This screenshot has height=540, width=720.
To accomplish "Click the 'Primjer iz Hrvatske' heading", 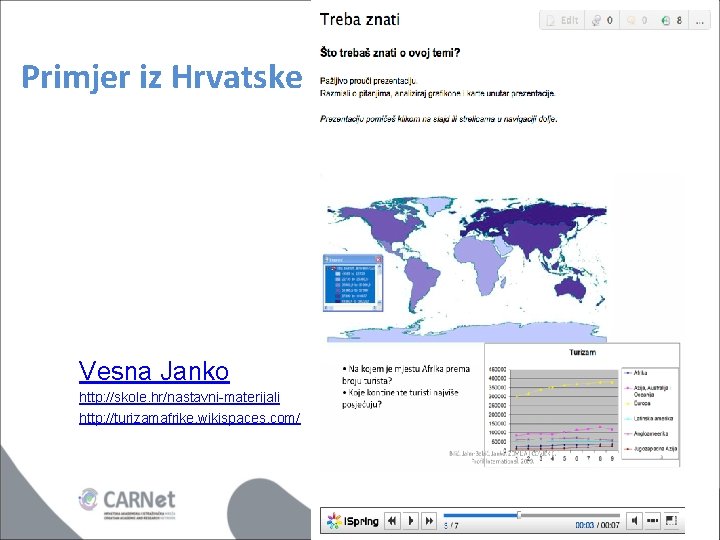I will (x=162, y=77).
